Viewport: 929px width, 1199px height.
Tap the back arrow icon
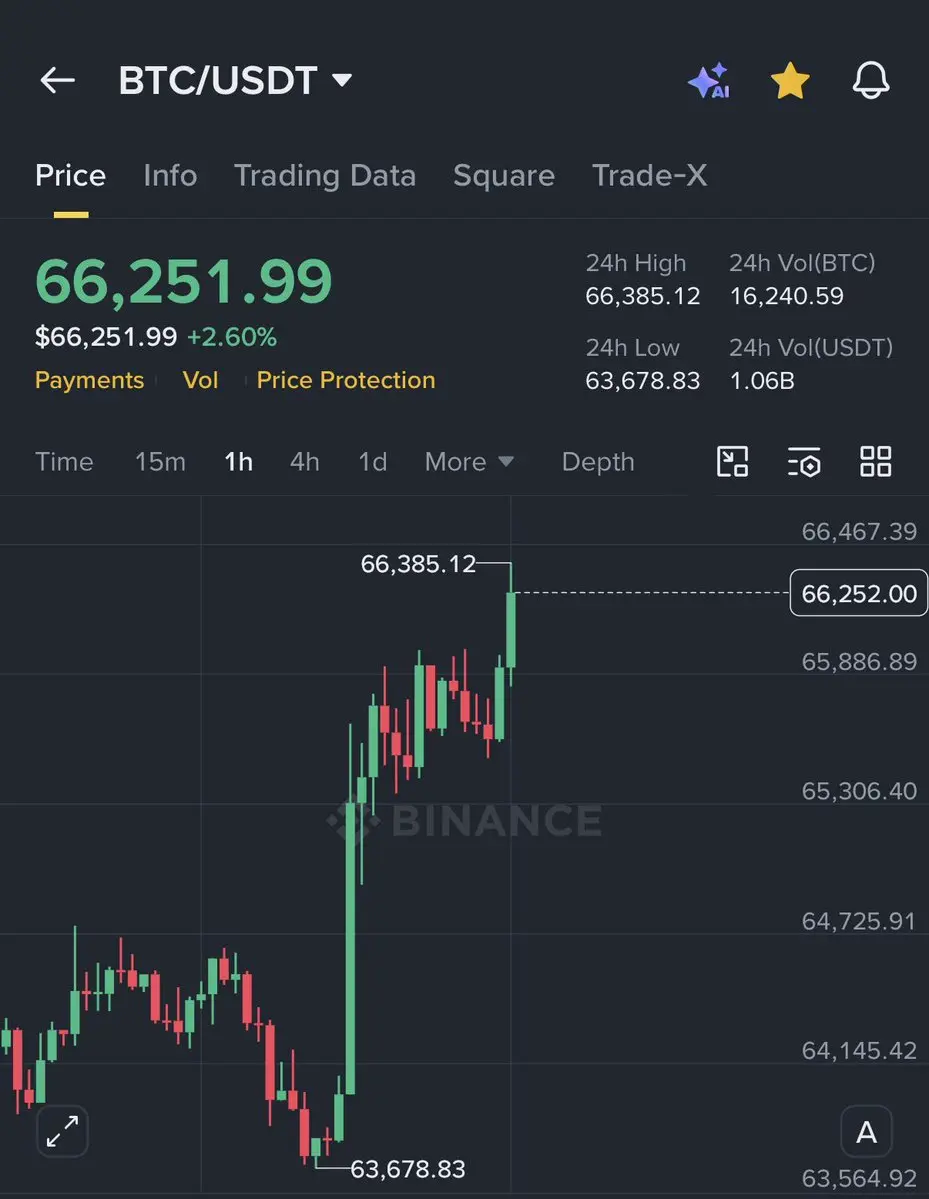[x=57, y=80]
